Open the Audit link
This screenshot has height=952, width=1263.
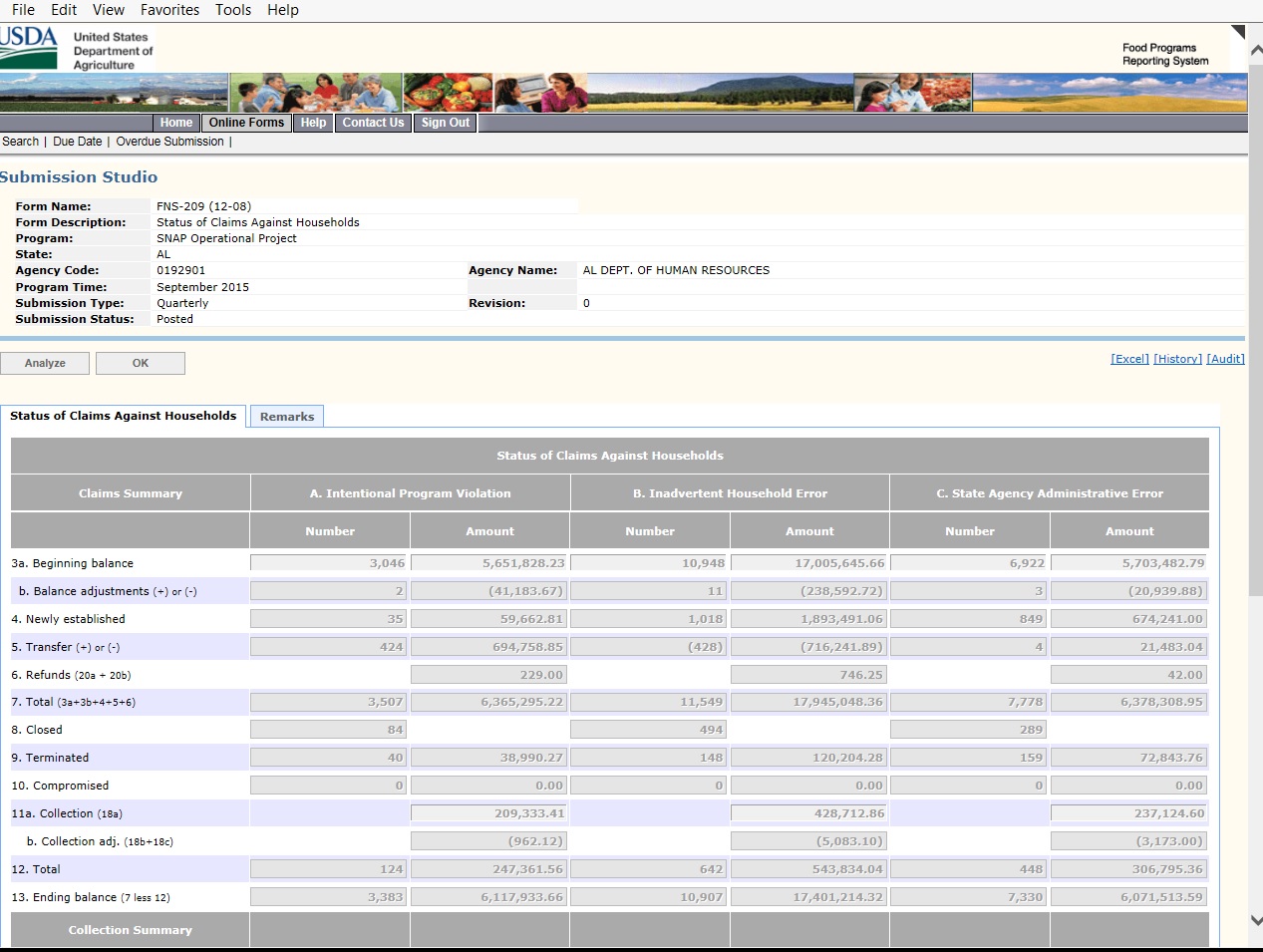[x=1225, y=359]
